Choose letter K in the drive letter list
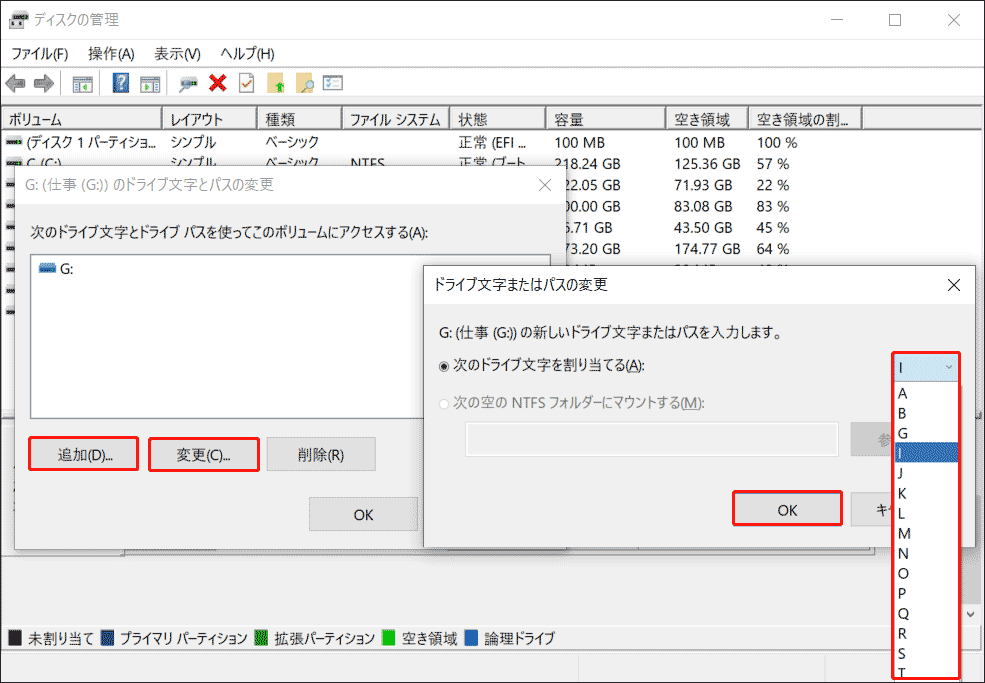The height and width of the screenshot is (683, 985). 926,493
